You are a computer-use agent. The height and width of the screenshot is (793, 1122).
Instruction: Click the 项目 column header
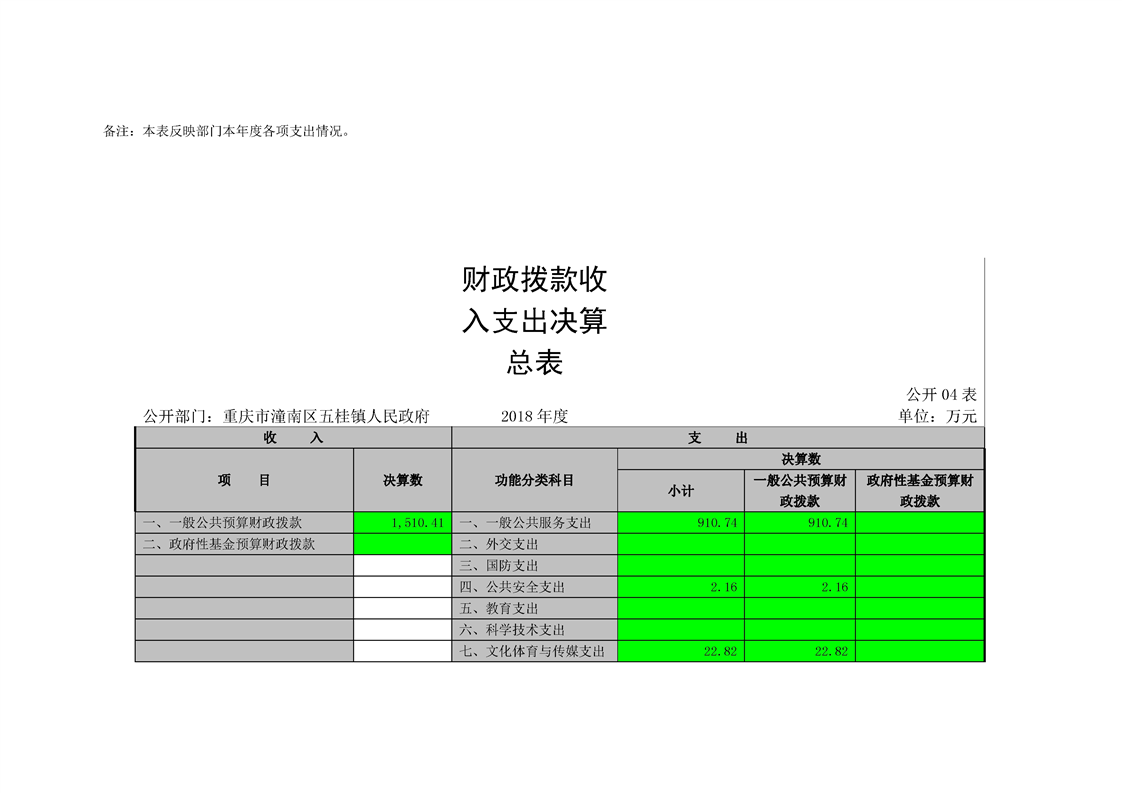[244, 480]
